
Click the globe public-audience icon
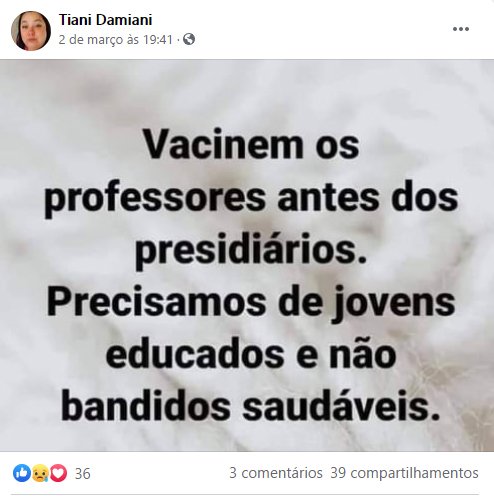click(x=189, y=39)
